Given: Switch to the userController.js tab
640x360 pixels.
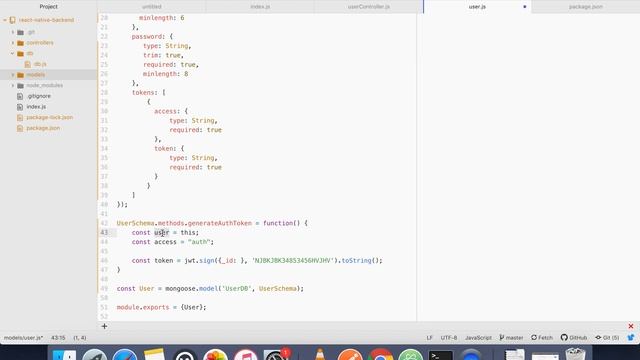Looking at the screenshot, I should coord(369,7).
